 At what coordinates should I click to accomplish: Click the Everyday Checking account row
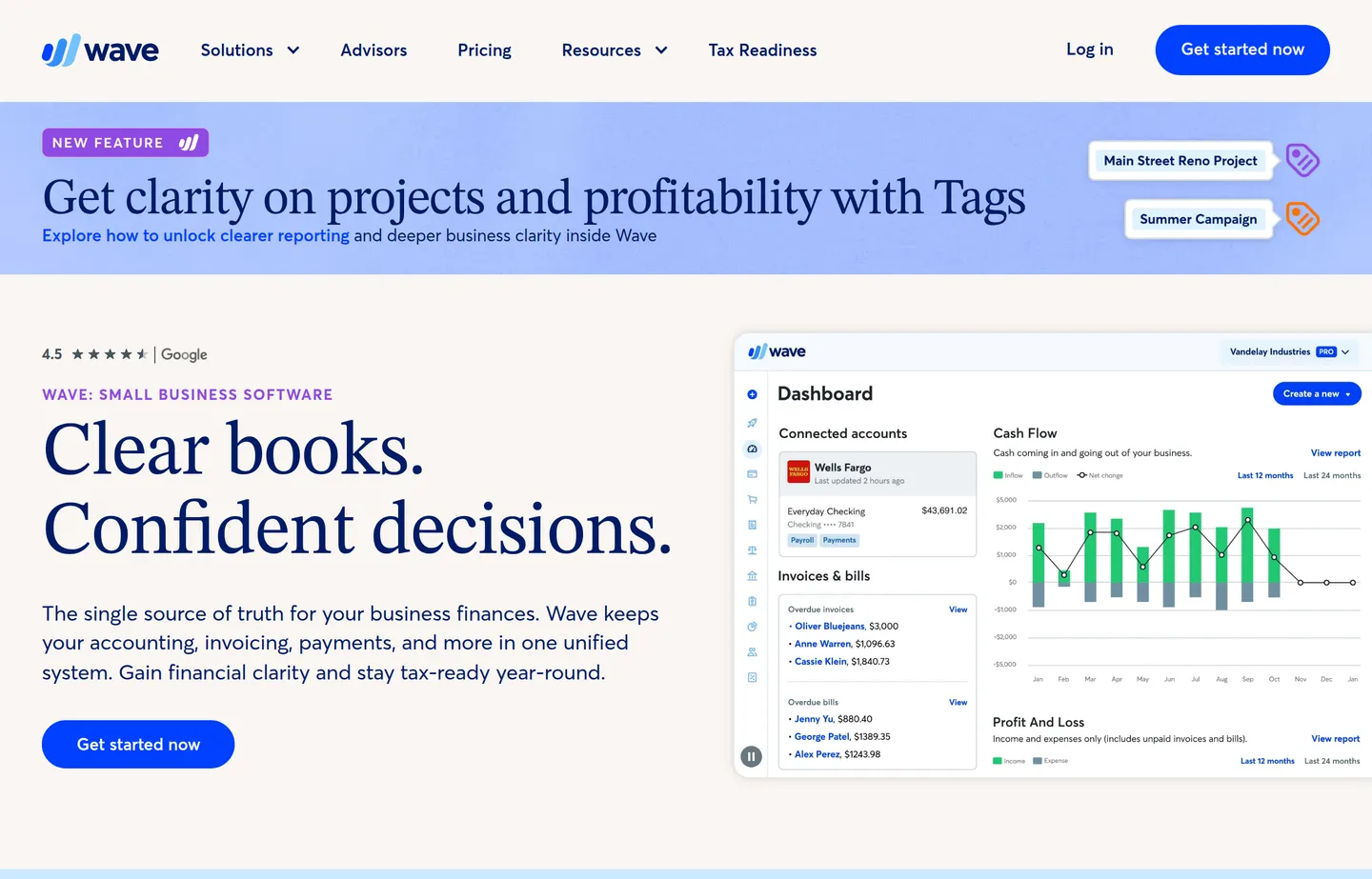click(878, 526)
